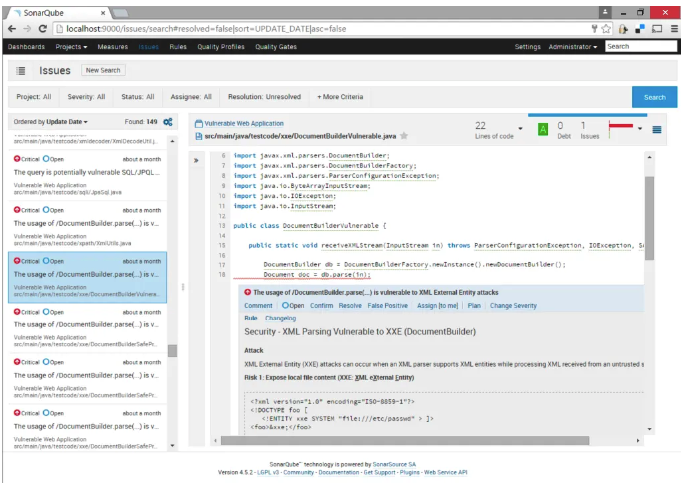Open the Projects menu dropdown
This screenshot has width=681, height=484.
[71, 46]
